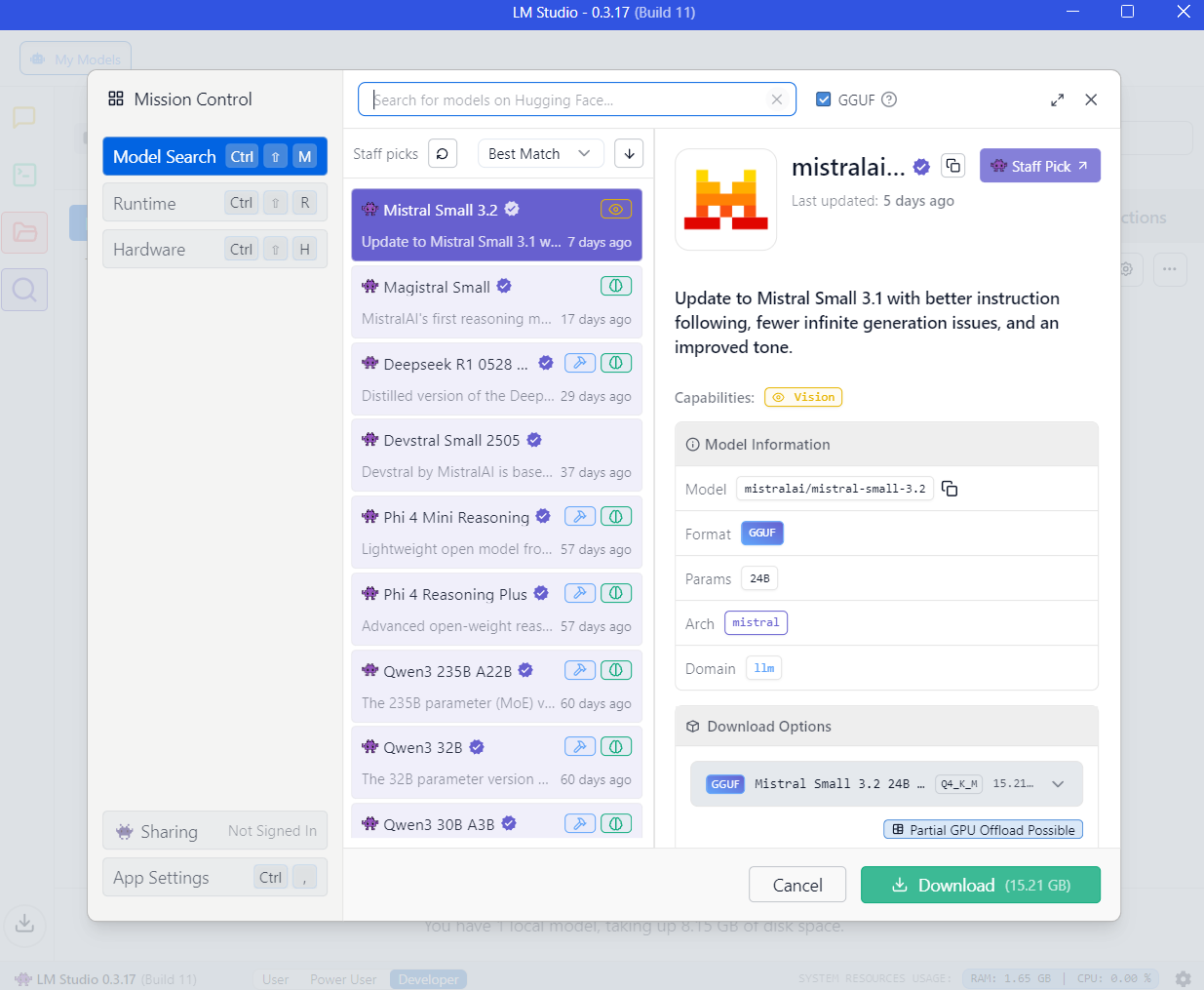Click the Mistral pixel logo thumbnail
This screenshot has height=990, width=1204.
tap(726, 200)
